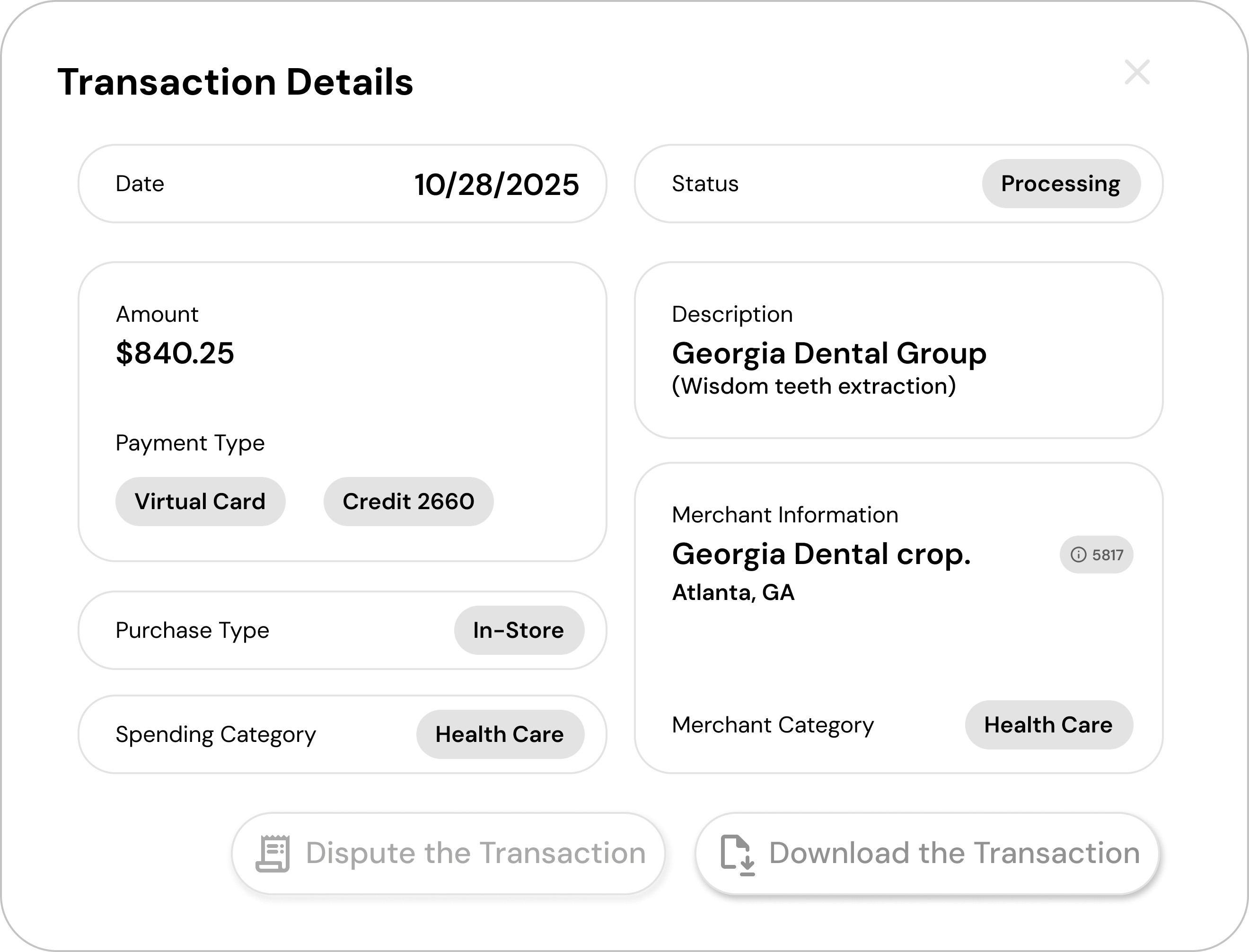
Task: Click the date 10/28/2025
Action: click(497, 185)
